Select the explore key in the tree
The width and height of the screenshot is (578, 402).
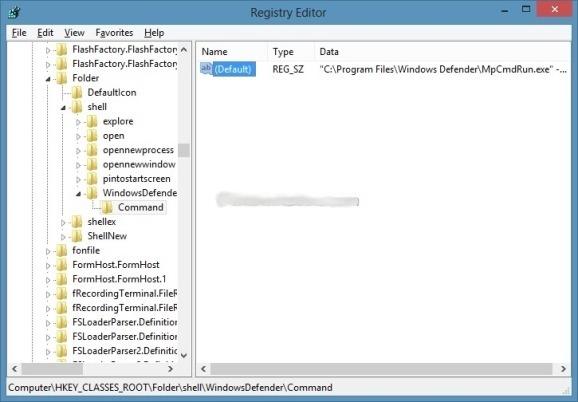tap(118, 121)
